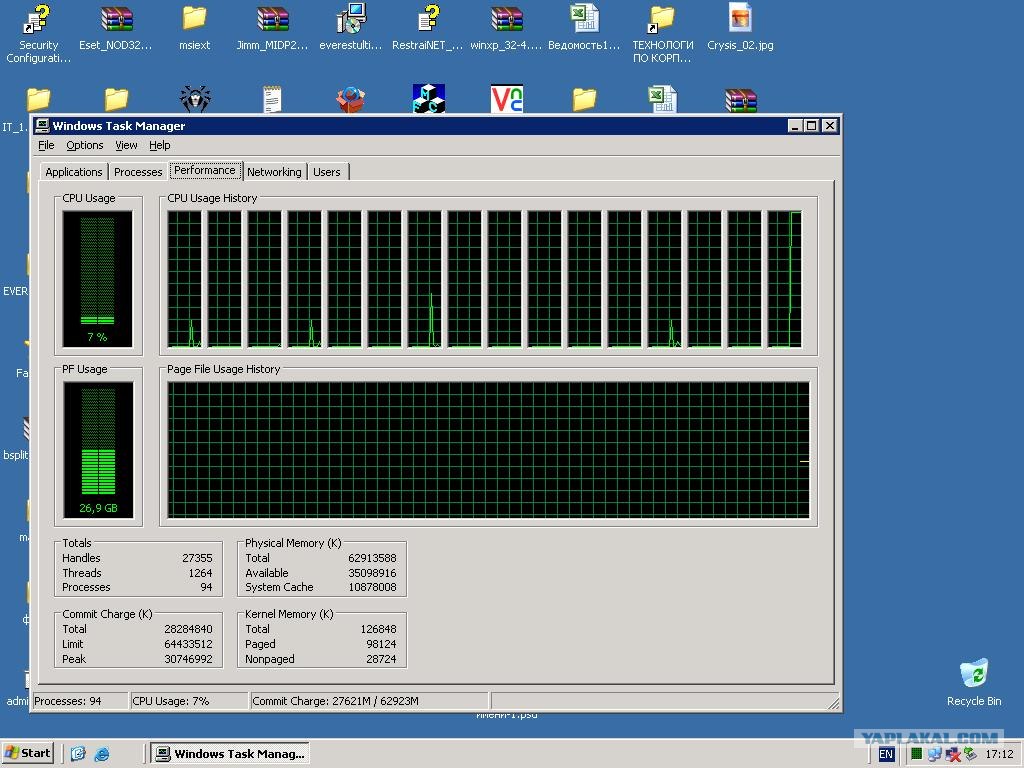Select the folder icon right of the VNC icon

tap(584, 99)
